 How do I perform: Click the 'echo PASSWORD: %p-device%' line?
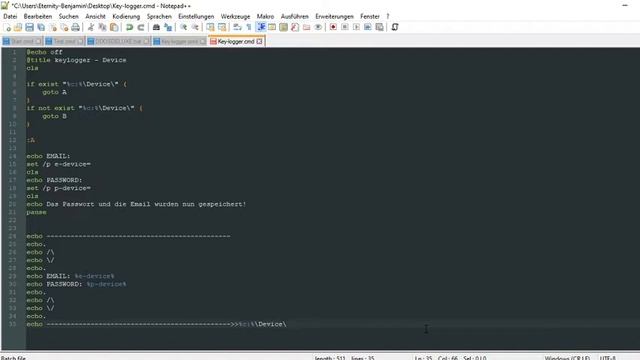pos(76,284)
